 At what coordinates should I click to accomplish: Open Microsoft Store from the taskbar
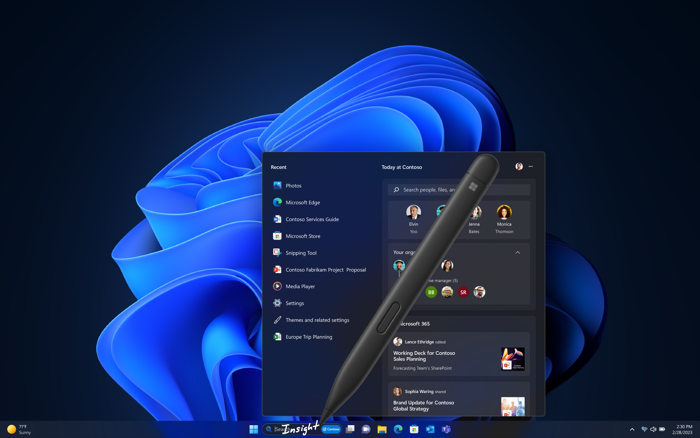(x=414, y=429)
